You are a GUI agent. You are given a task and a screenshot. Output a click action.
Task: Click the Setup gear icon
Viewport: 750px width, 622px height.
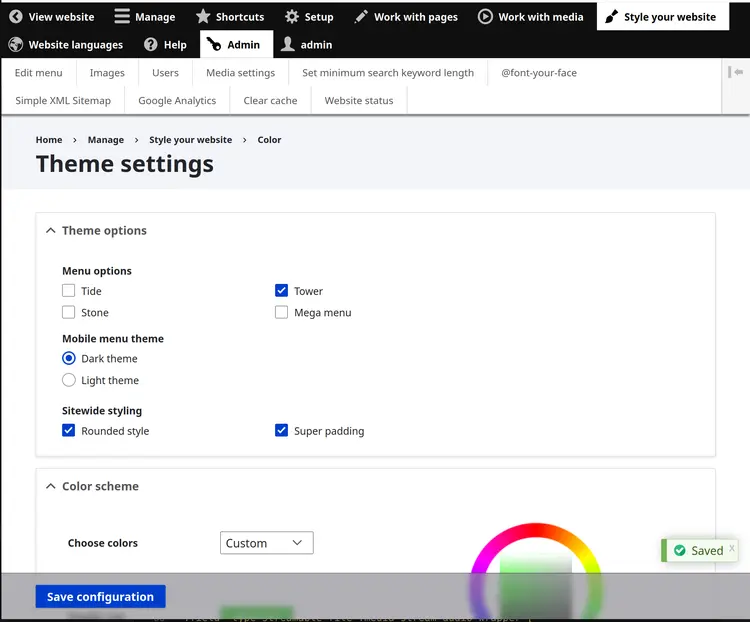[292, 17]
